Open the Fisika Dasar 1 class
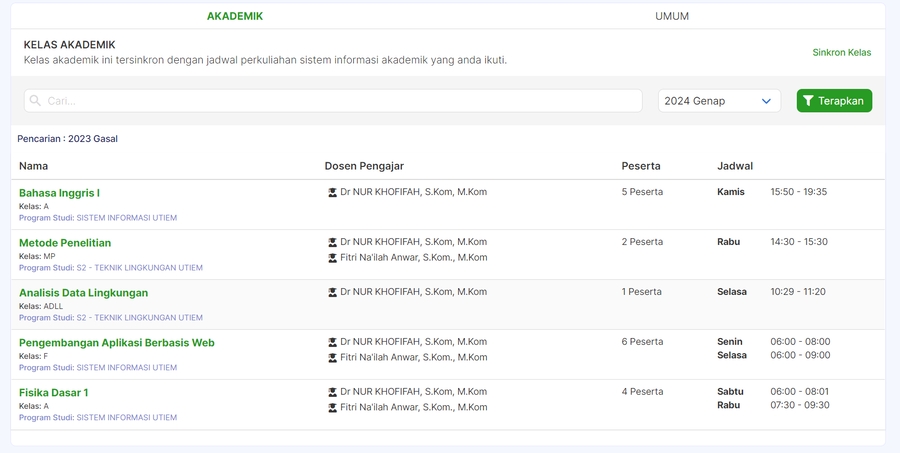The image size is (900, 453). click(53, 393)
